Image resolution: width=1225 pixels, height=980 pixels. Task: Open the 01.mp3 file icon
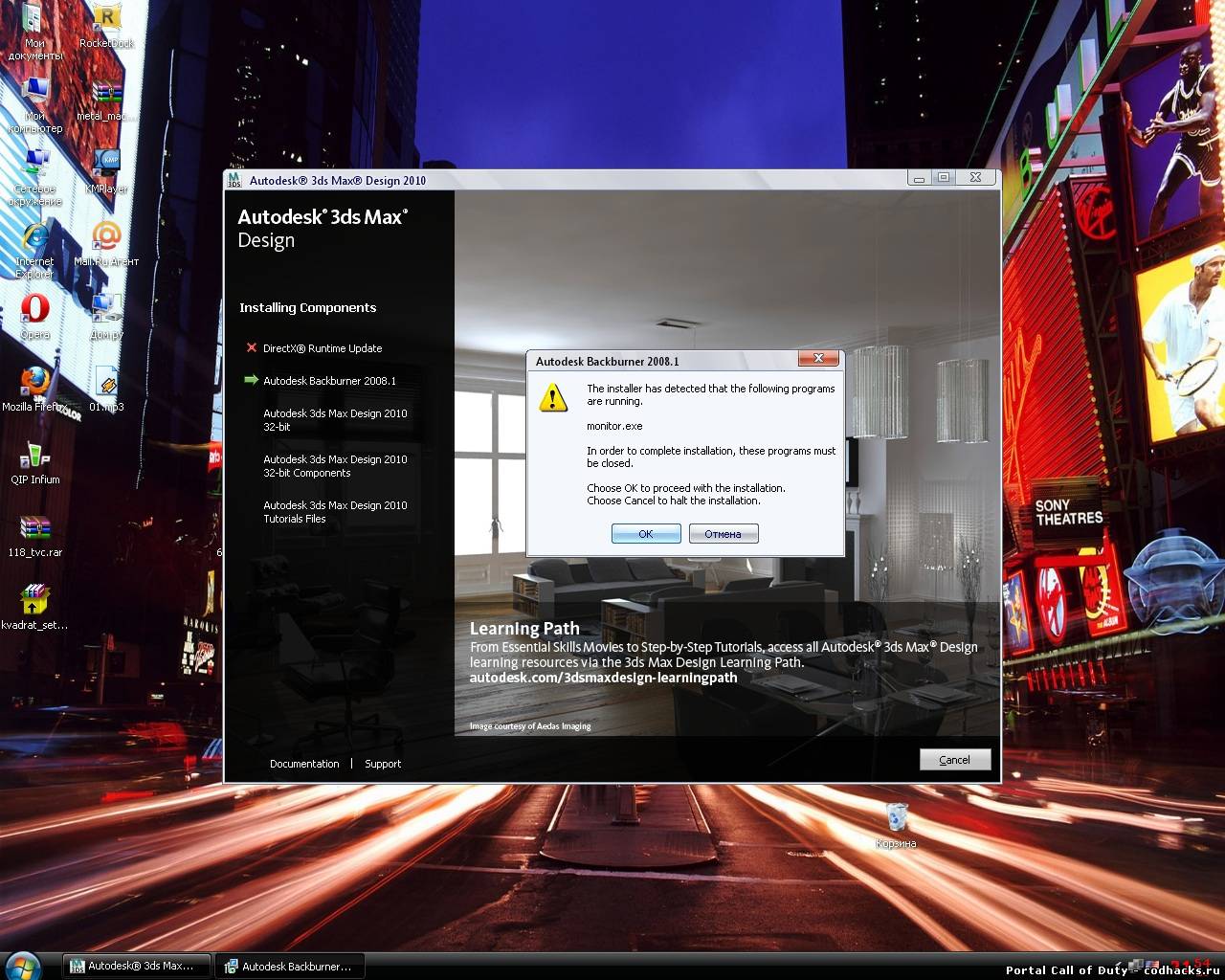pos(106,390)
